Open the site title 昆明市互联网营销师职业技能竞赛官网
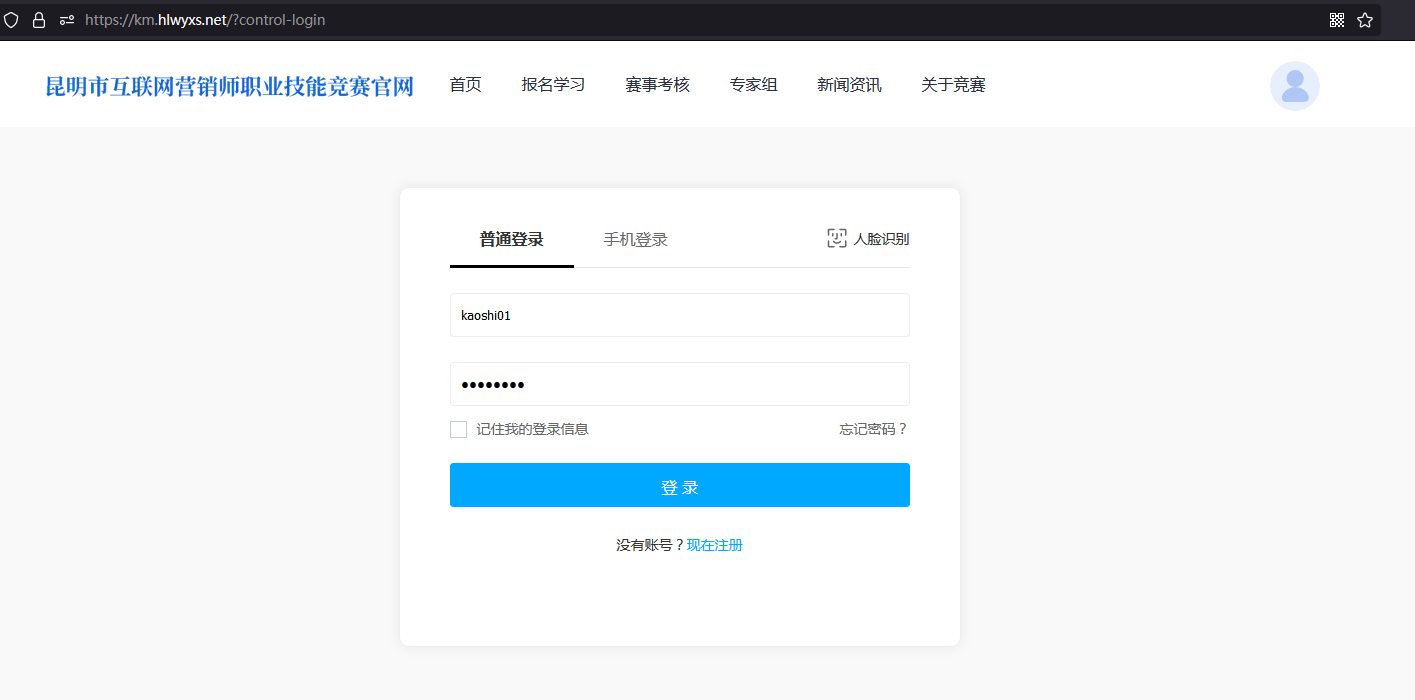Viewport: 1415px width, 700px height. point(230,86)
